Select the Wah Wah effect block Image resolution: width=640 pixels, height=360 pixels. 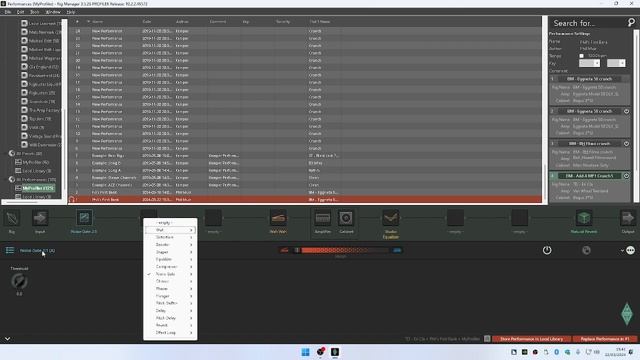[278, 218]
